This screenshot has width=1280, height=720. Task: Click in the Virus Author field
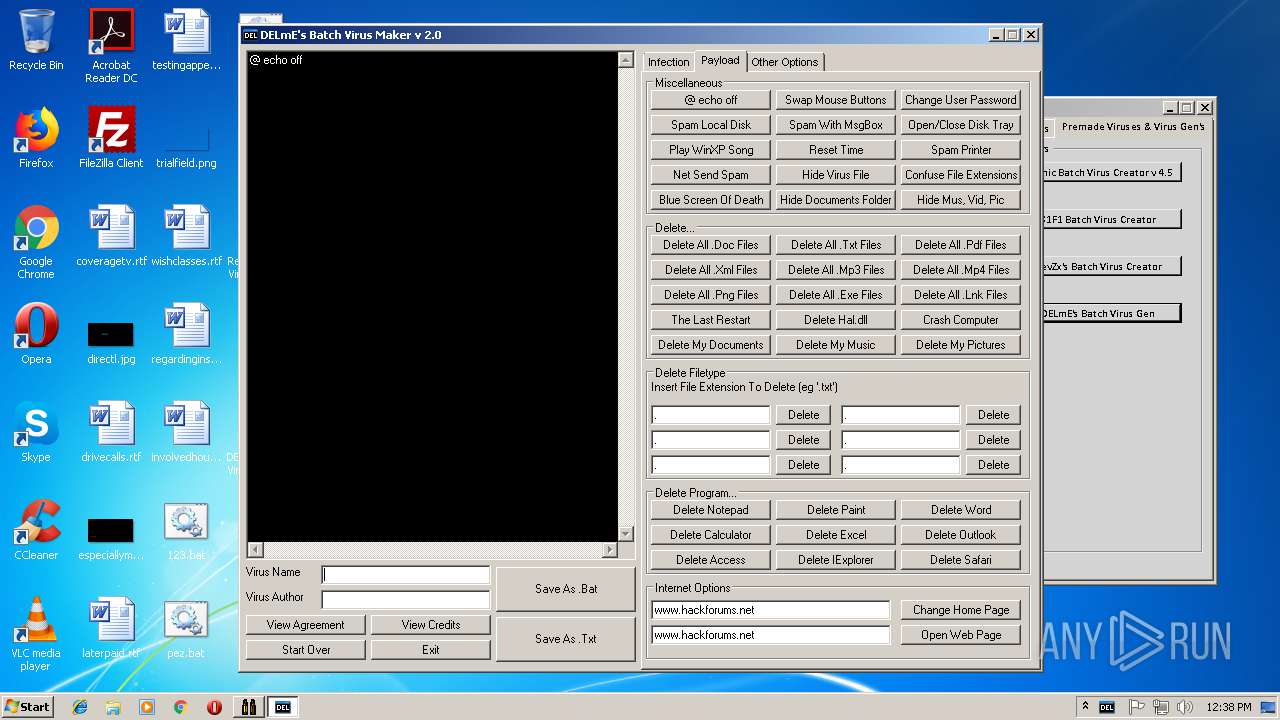406,599
